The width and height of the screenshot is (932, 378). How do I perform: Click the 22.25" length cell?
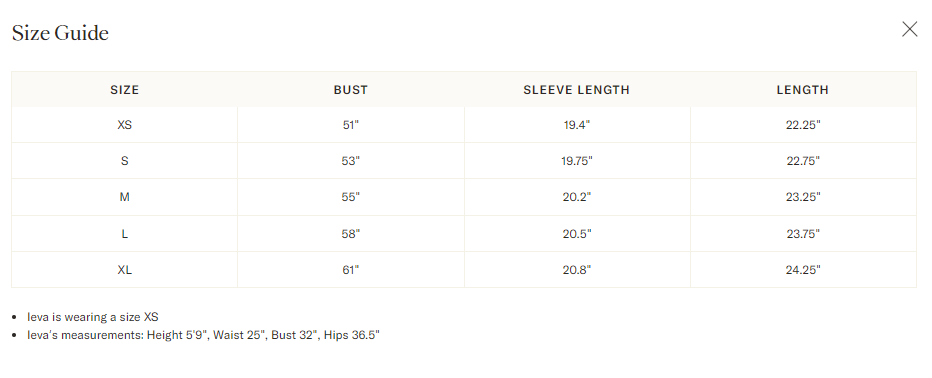tap(803, 125)
